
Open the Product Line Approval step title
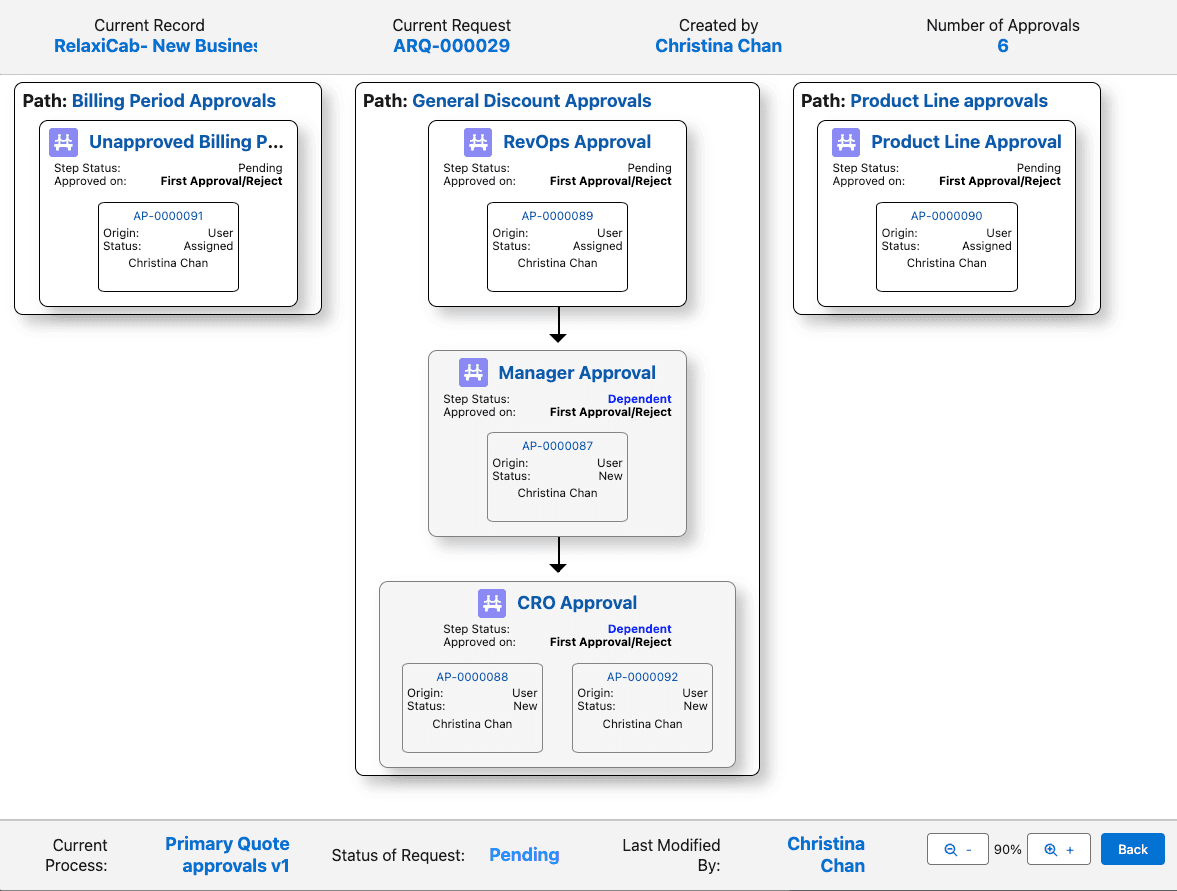(x=966, y=142)
